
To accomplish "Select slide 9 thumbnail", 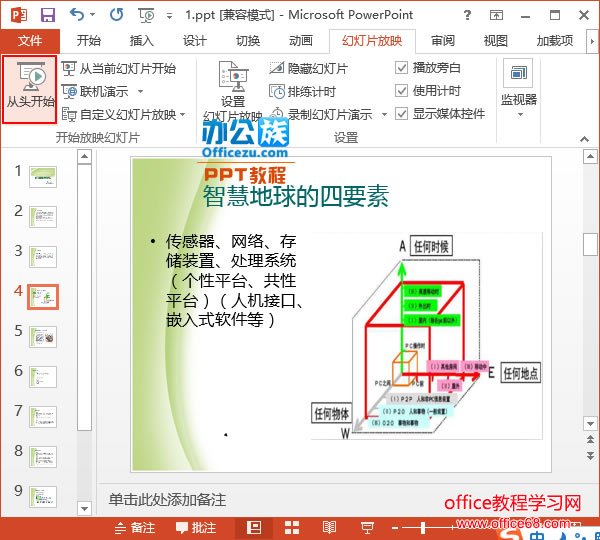I will click(43, 496).
